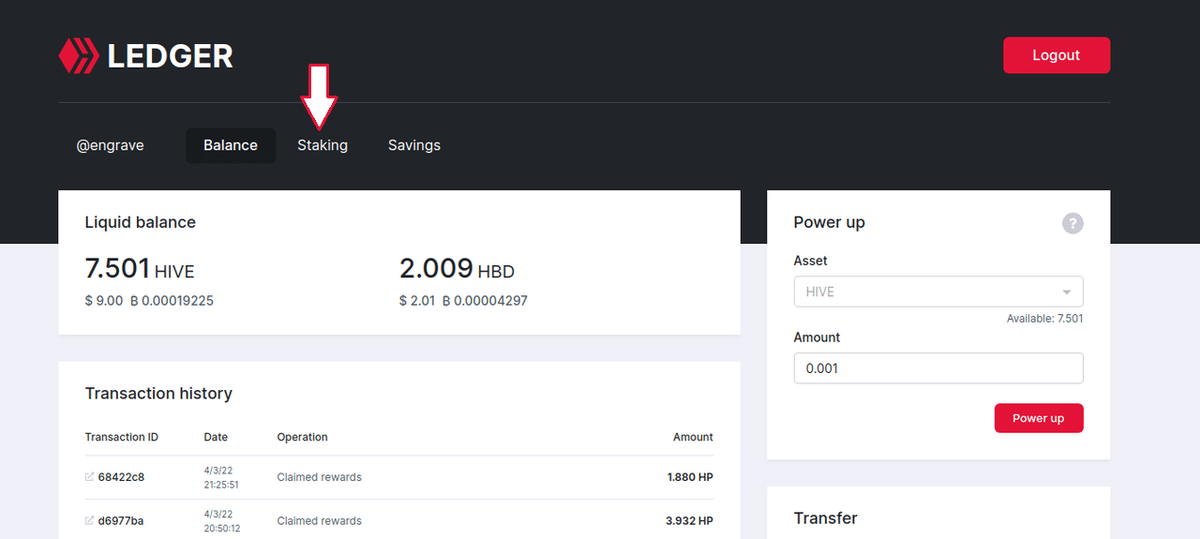Select the 2.009 HBD balance
Image resolution: width=1200 pixels, height=539 pixels.
pyautogui.click(x=456, y=269)
